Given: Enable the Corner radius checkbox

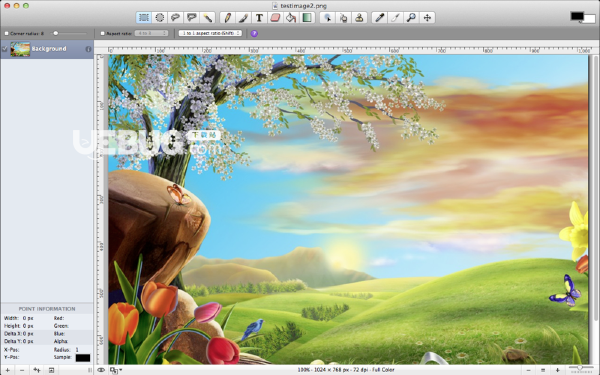Looking at the screenshot, I should pyautogui.click(x=7, y=34).
